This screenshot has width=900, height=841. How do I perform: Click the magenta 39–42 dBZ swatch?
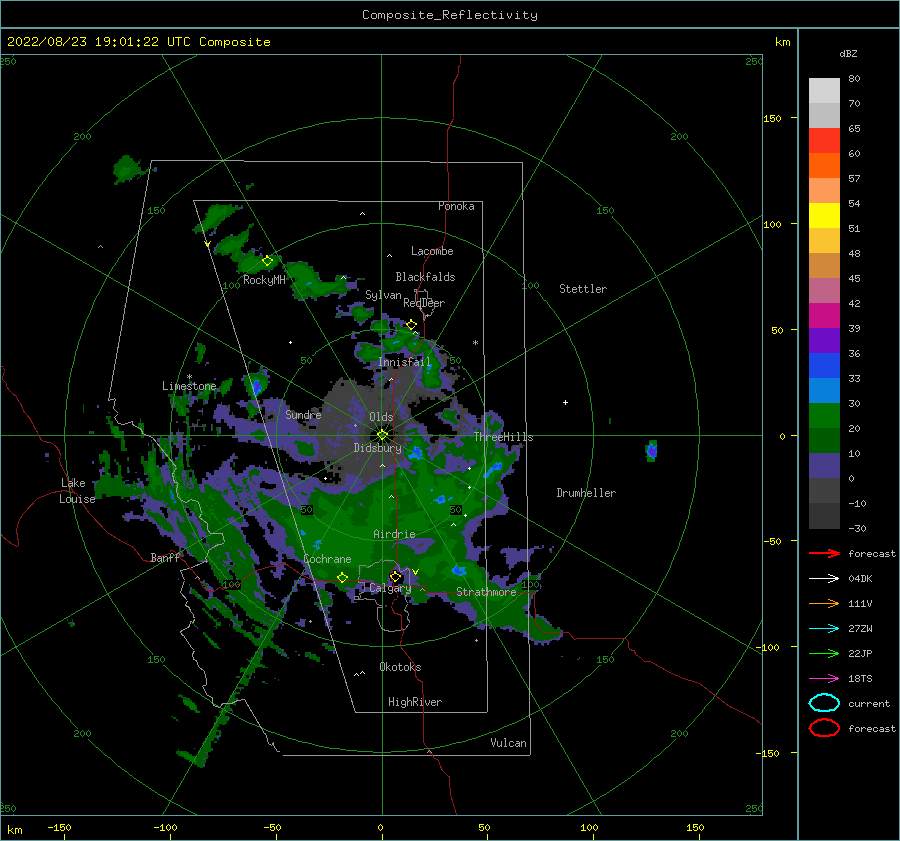coord(824,316)
